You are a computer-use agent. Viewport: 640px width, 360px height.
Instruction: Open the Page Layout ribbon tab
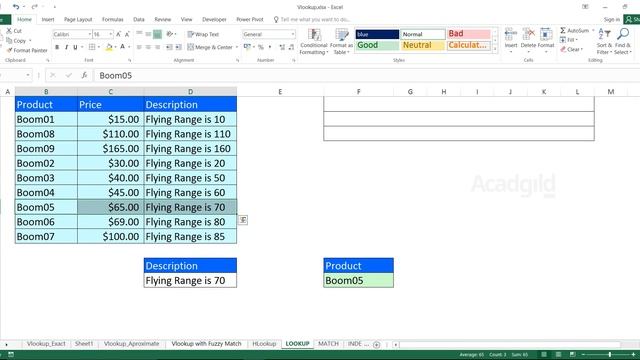78,20
